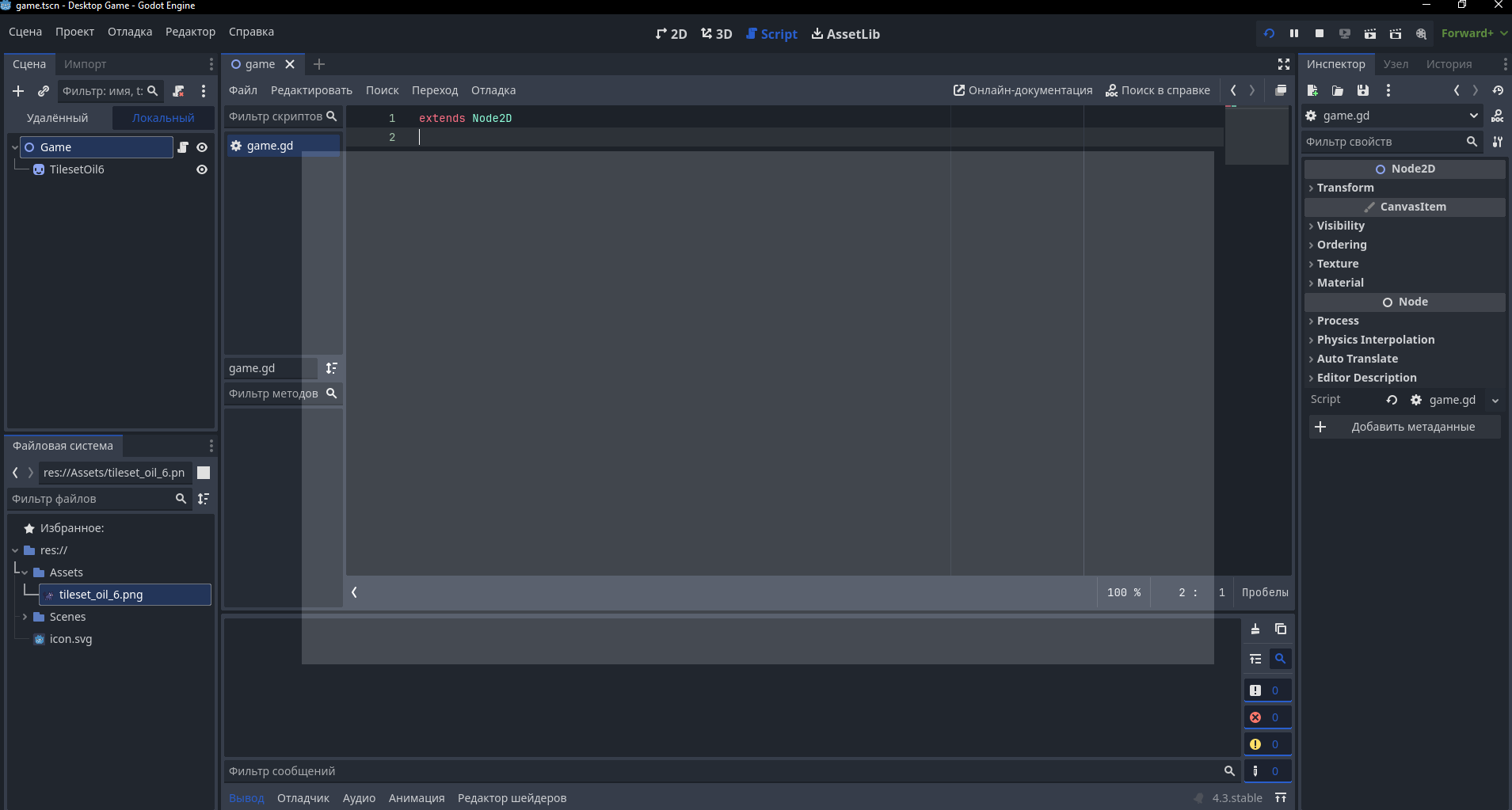Open the remote debug run icon
1512x810 pixels.
click(1345, 33)
